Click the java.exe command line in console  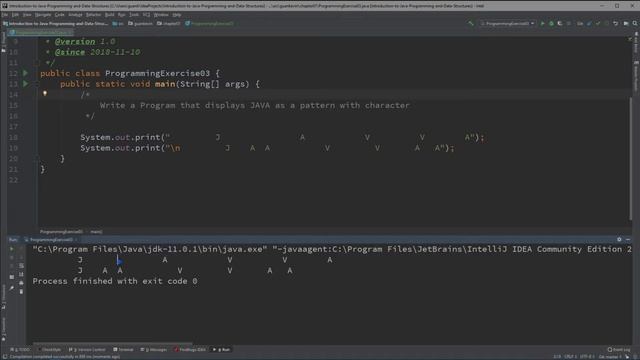331,249
